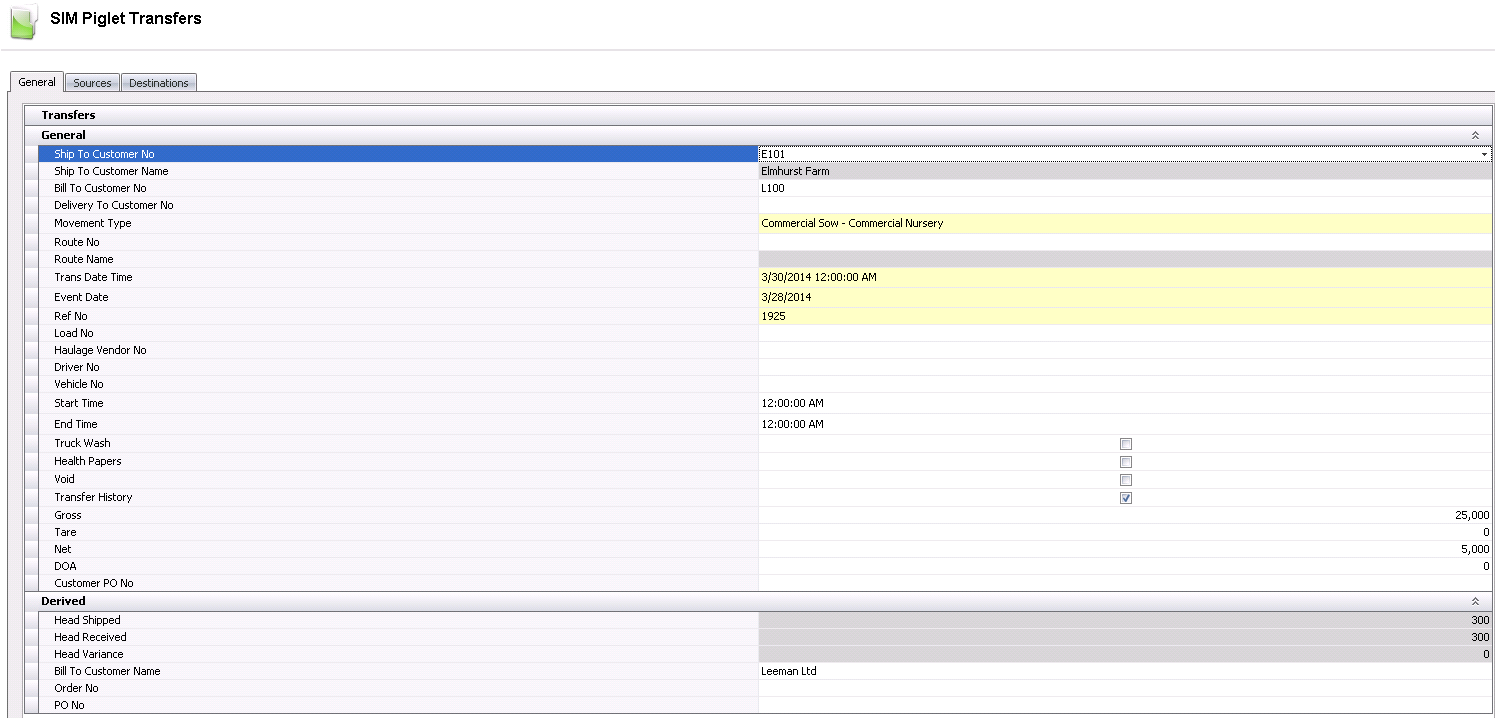This screenshot has height=718, width=1495.
Task: Click the Transfers header row
Action: point(759,115)
